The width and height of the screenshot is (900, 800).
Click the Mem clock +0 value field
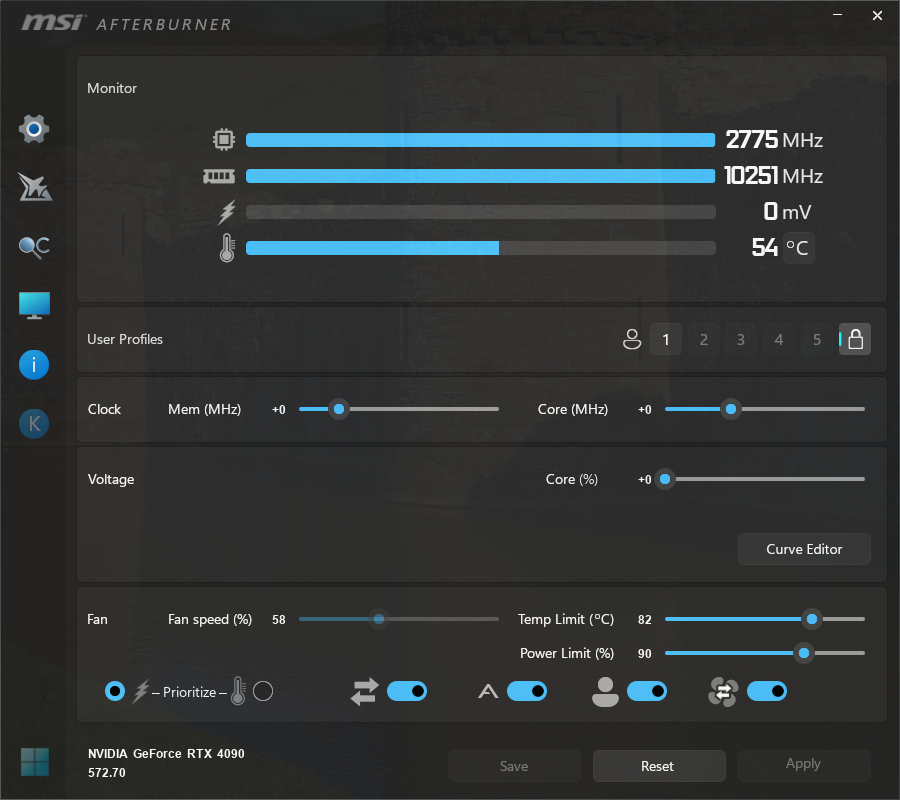[x=278, y=410]
